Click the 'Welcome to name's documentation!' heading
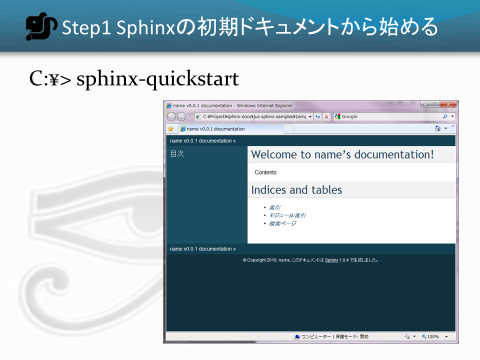The width and height of the screenshot is (480, 360). coord(342,155)
